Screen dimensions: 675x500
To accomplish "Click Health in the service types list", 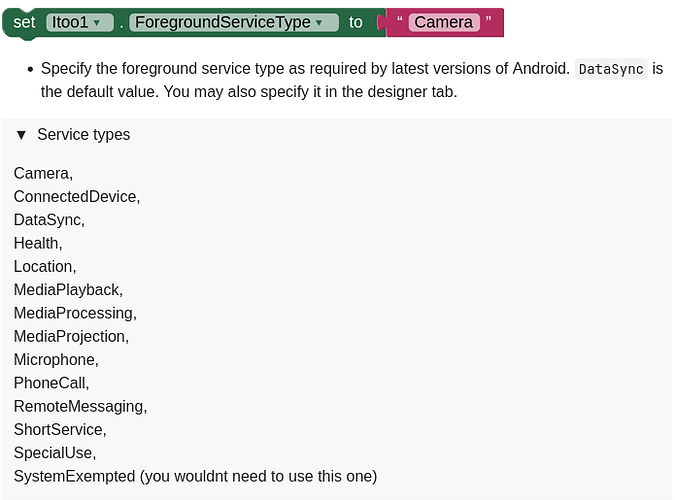I will (38, 243).
